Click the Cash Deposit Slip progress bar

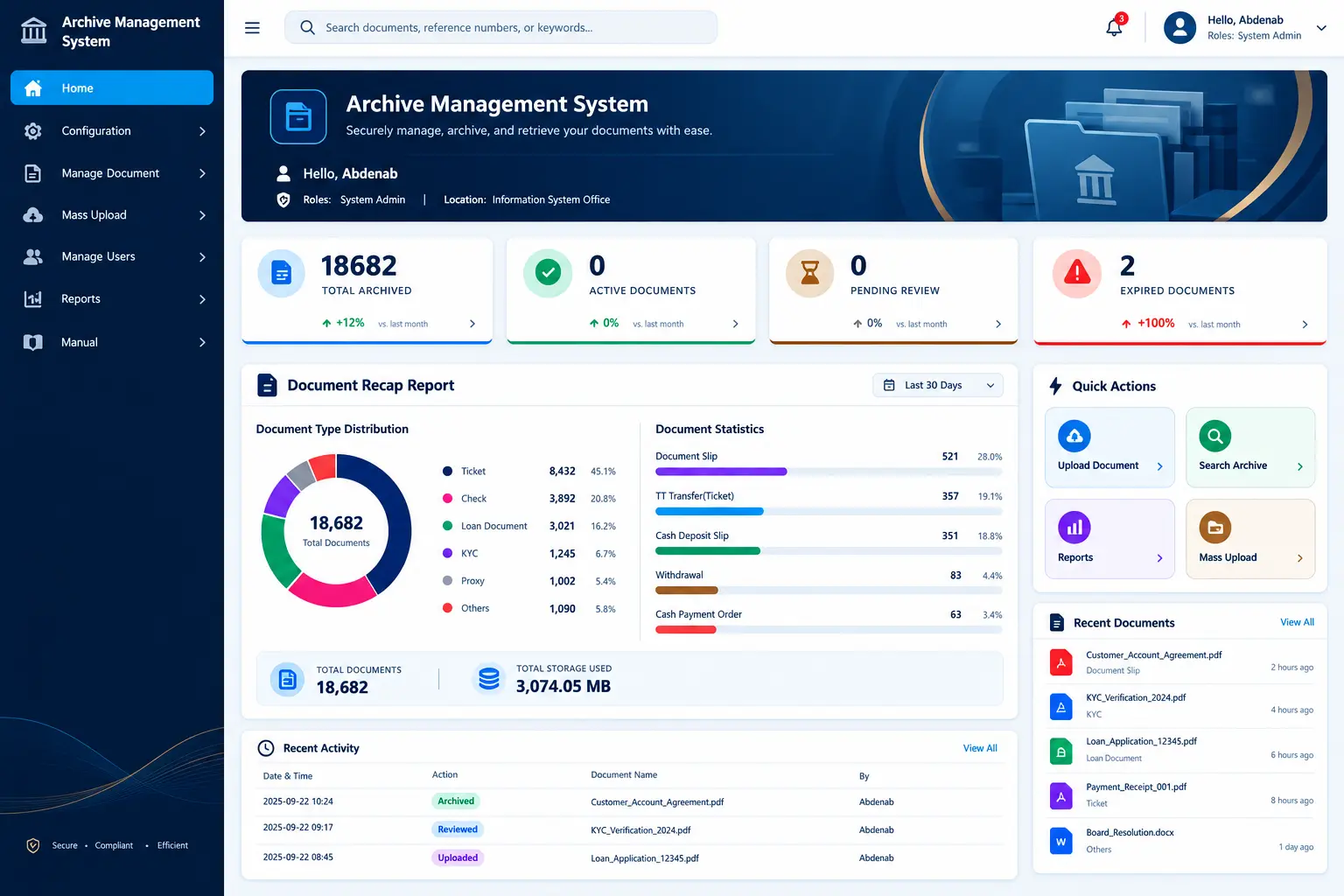coord(829,551)
